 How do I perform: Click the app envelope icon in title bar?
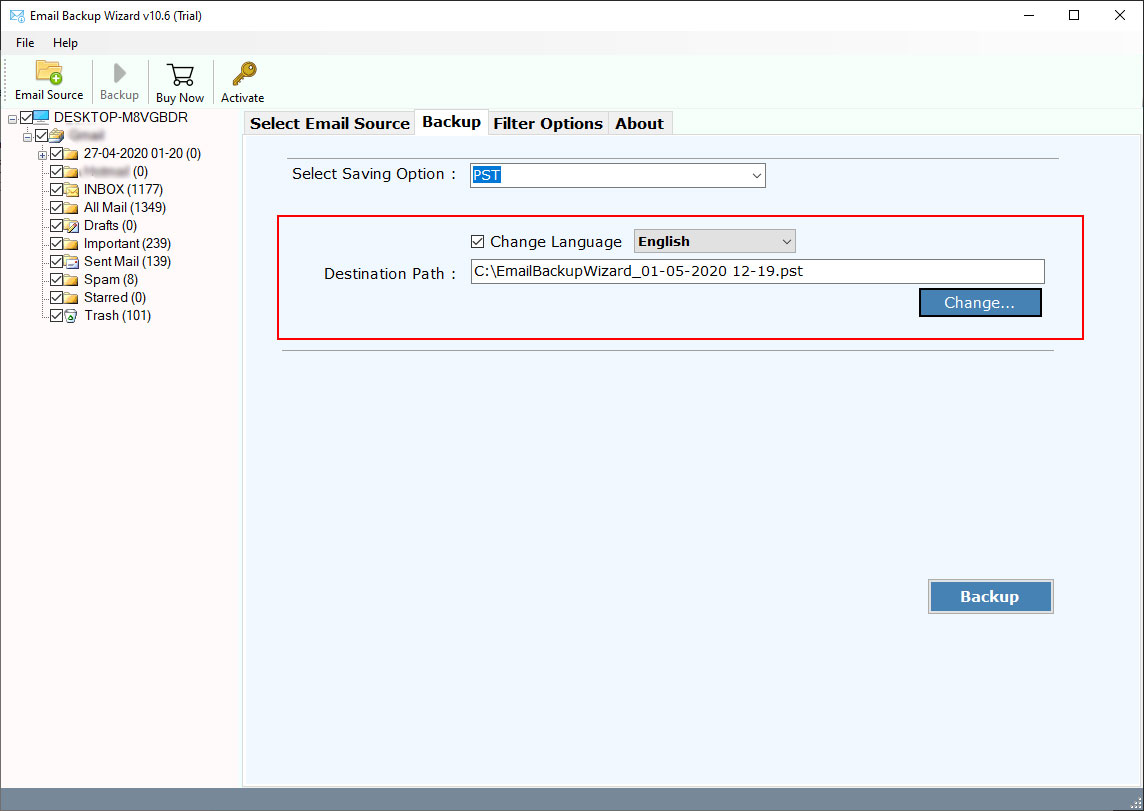[17, 15]
